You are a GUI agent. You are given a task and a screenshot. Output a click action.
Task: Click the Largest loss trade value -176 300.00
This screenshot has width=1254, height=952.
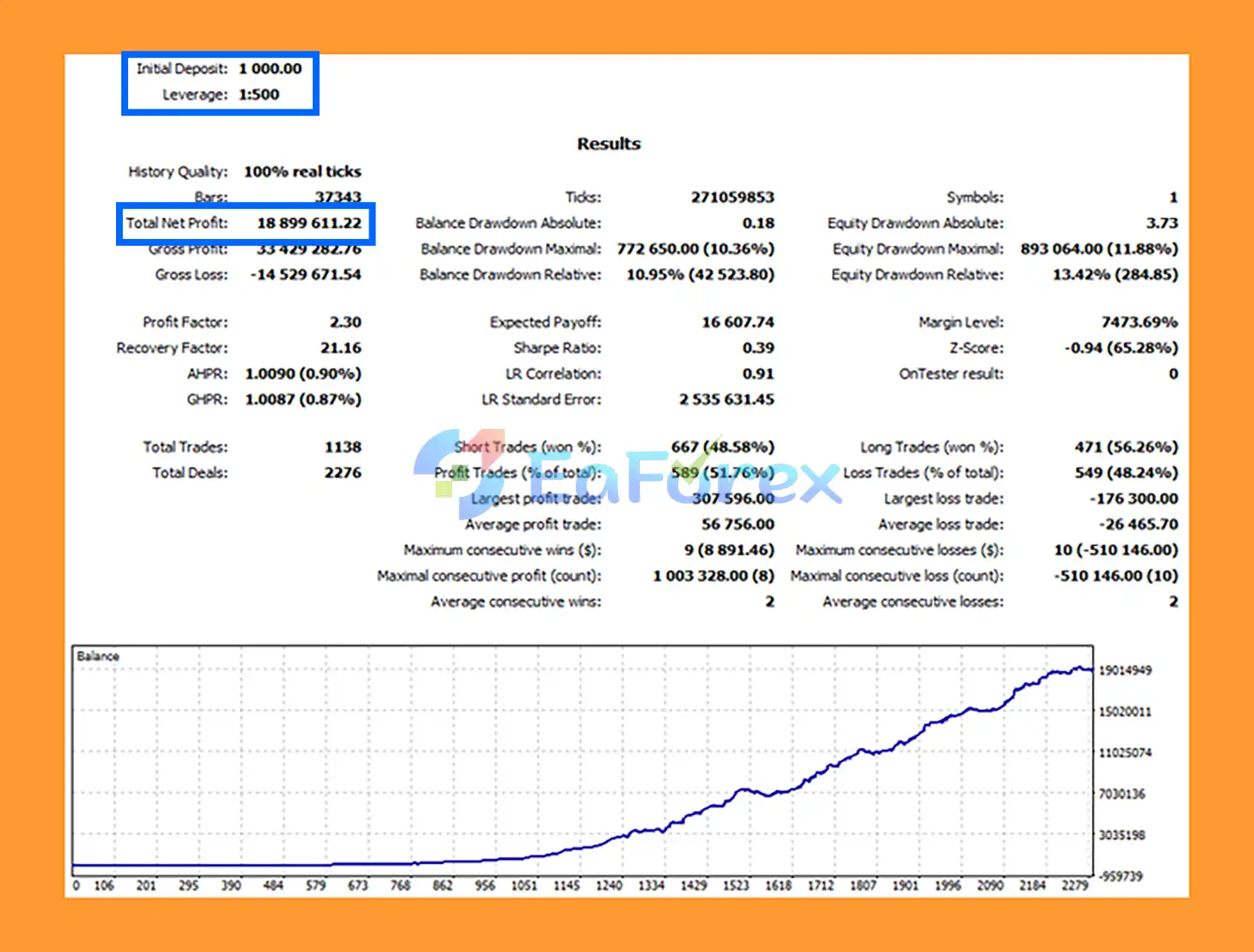pos(1134,498)
